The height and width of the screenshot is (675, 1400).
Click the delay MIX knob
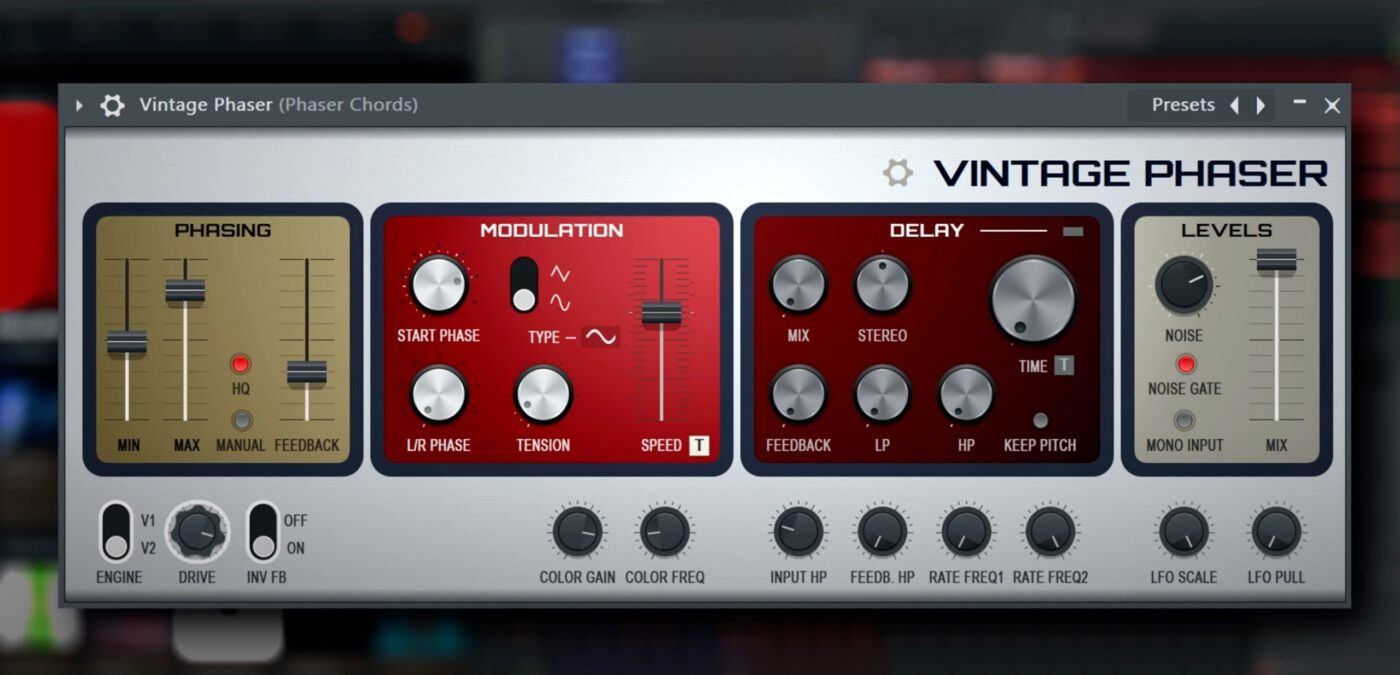click(x=798, y=284)
